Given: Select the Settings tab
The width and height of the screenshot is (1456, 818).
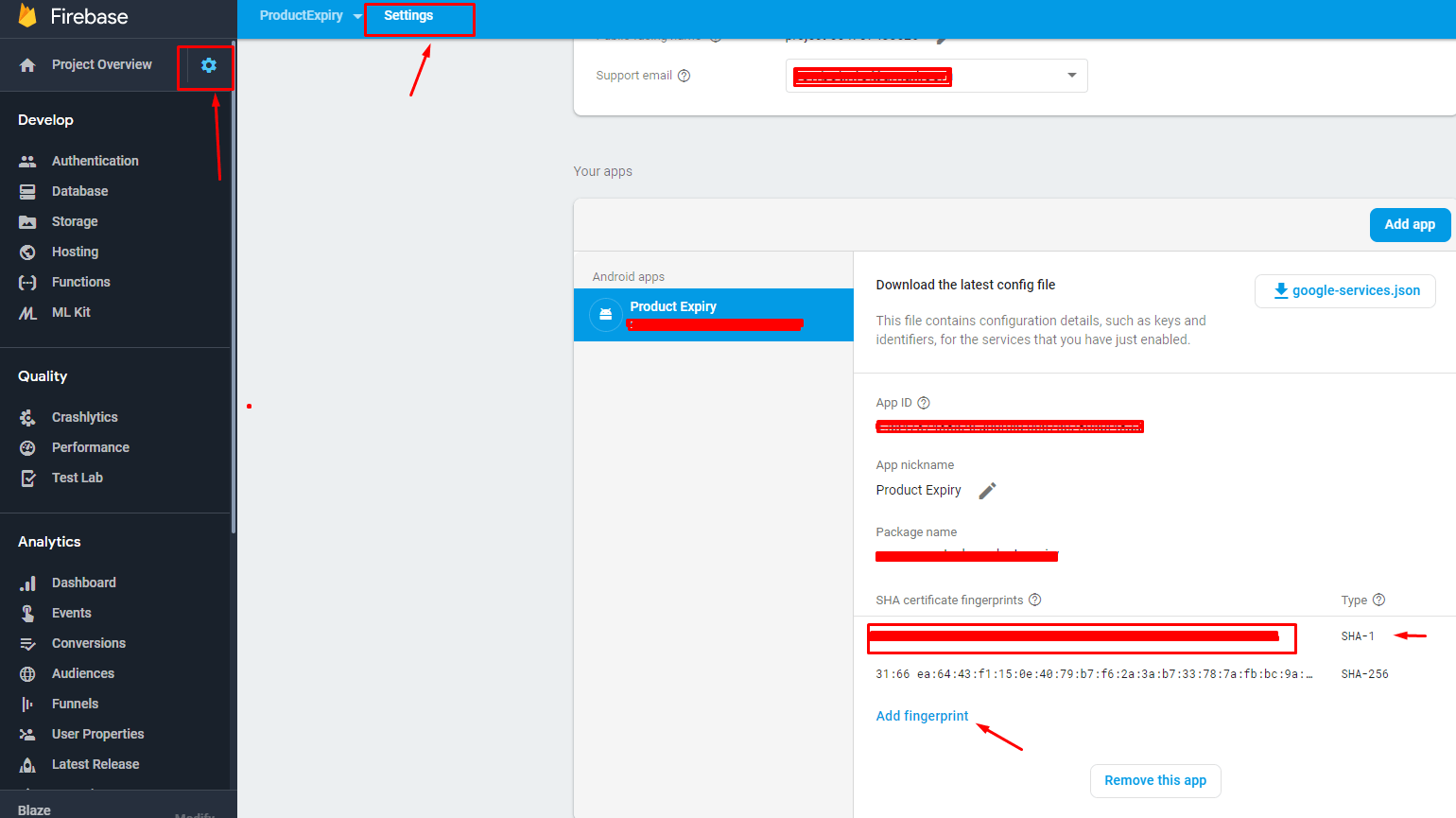Looking at the screenshot, I should (x=408, y=16).
